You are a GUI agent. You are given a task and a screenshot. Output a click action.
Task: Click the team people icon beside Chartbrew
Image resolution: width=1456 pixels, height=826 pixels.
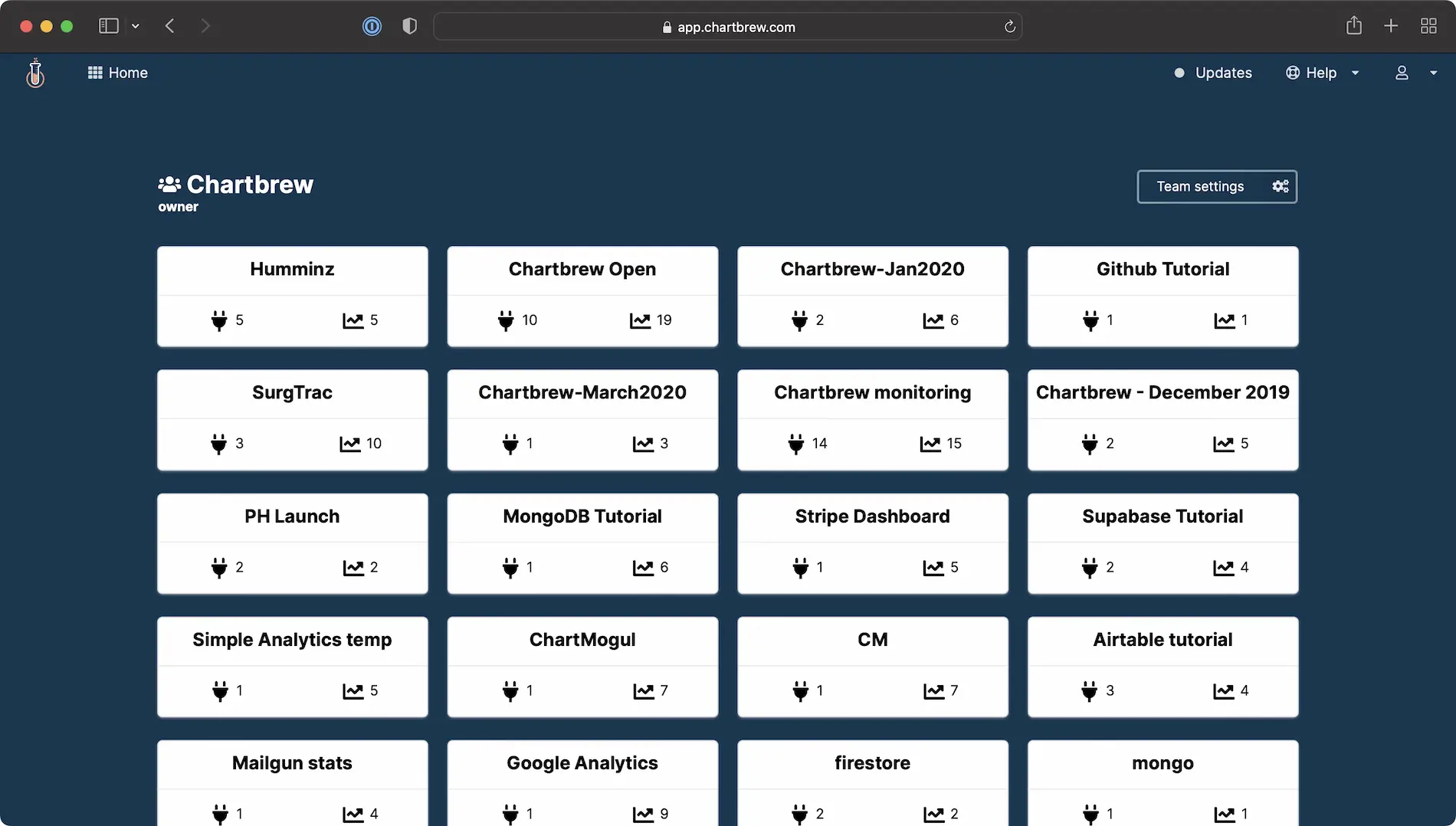169,185
